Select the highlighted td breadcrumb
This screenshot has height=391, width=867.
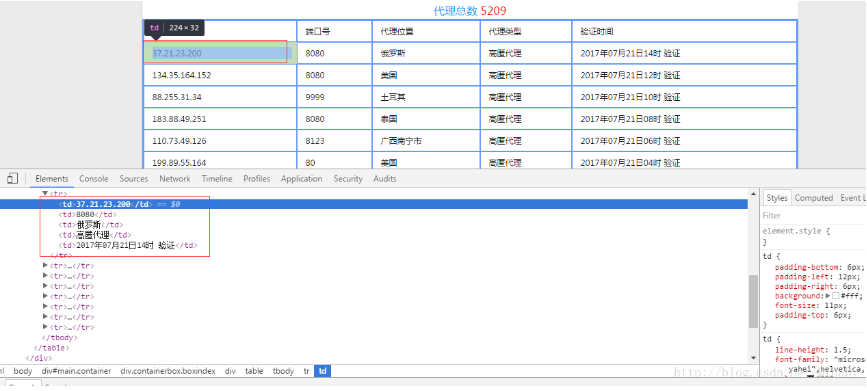323,371
